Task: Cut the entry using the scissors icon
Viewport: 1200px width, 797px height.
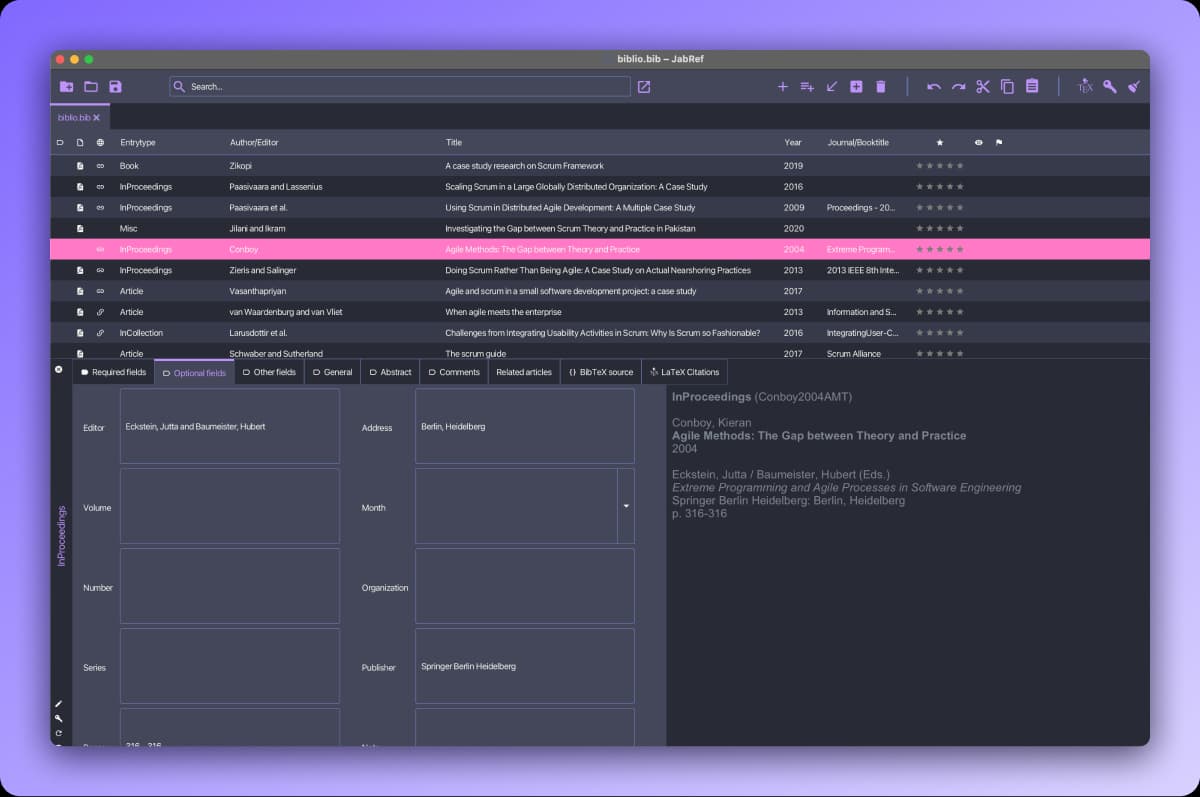Action: (982, 87)
